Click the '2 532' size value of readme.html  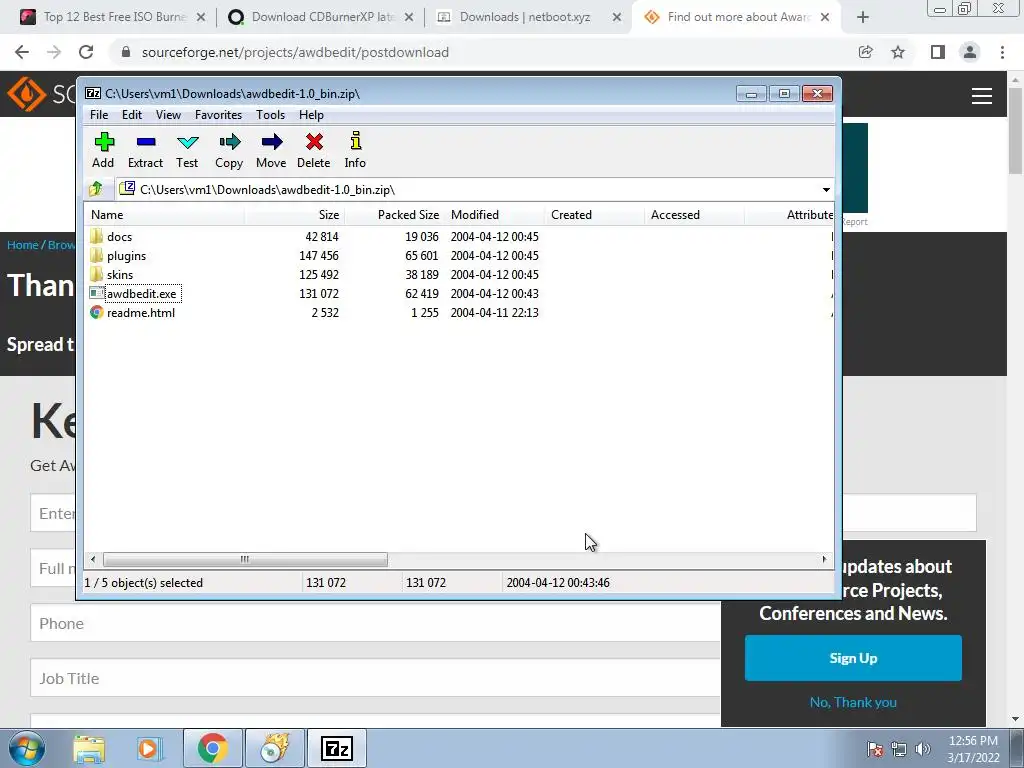tap(325, 313)
